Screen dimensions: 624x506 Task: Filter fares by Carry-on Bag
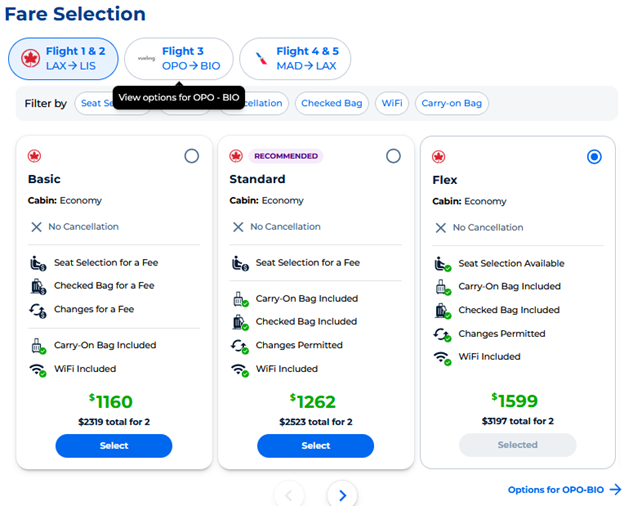[x=452, y=104]
